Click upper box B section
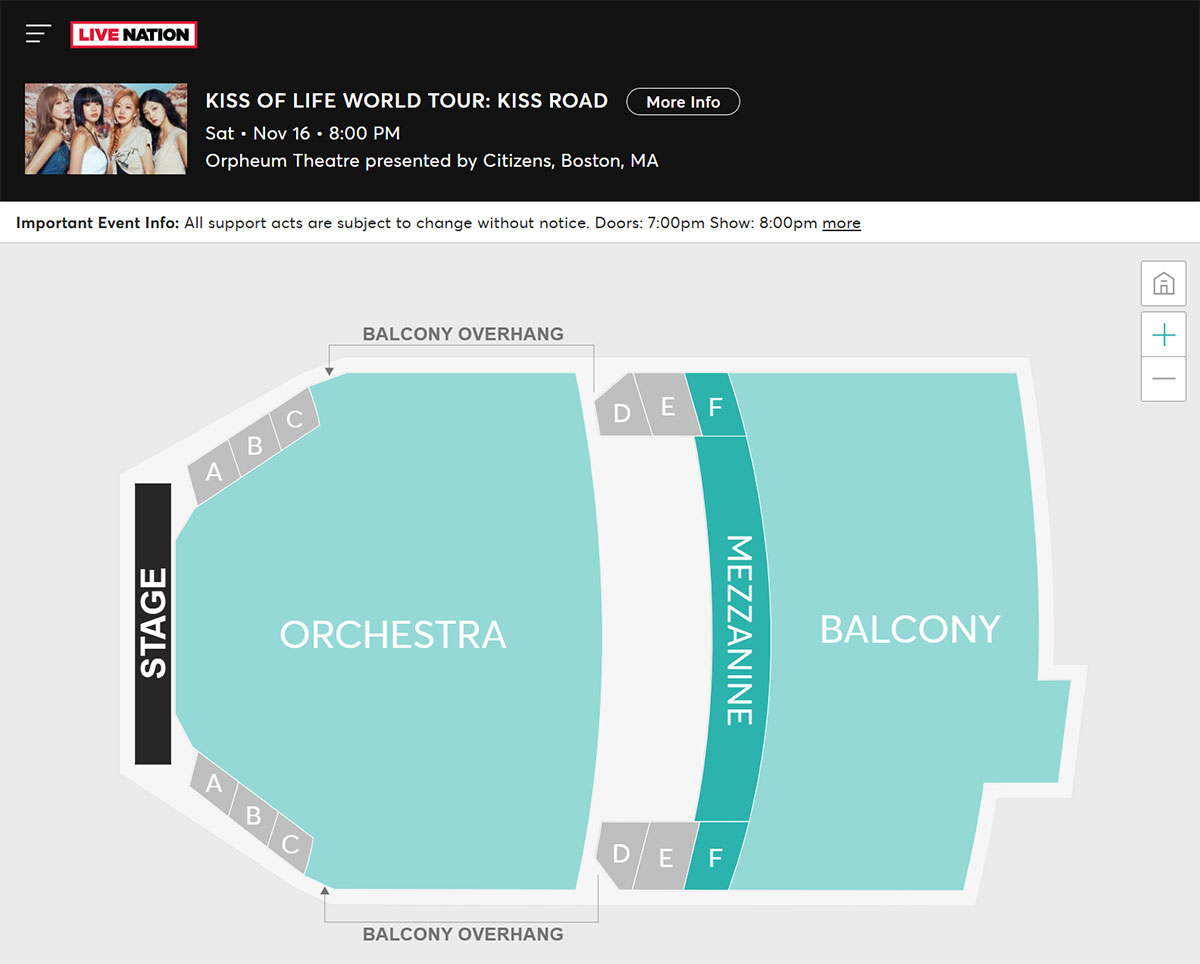This screenshot has width=1200, height=964. 255,445
